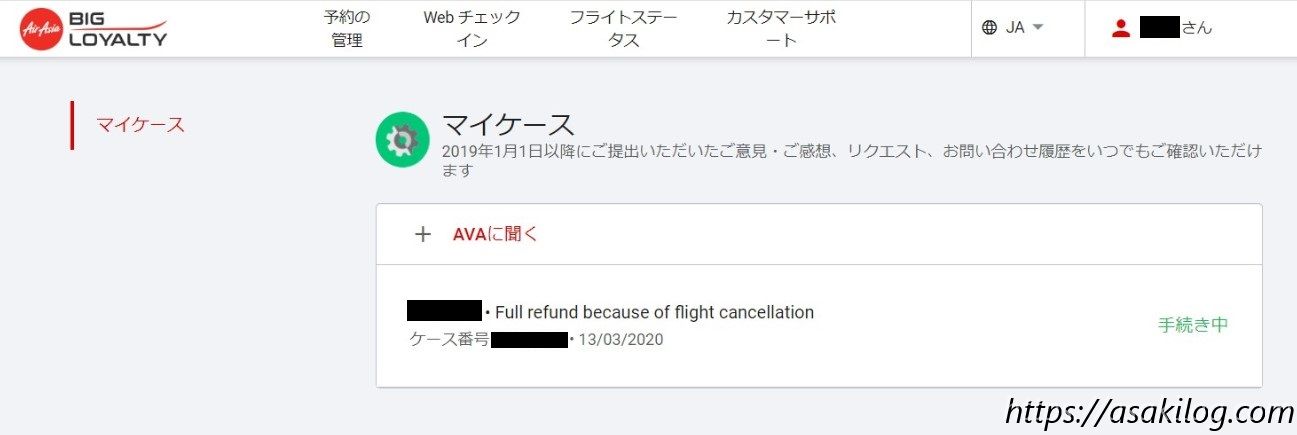The width and height of the screenshot is (1297, 435).
Task: Click the BIG LOYALTY brand logo
Action: click(x=118, y=29)
